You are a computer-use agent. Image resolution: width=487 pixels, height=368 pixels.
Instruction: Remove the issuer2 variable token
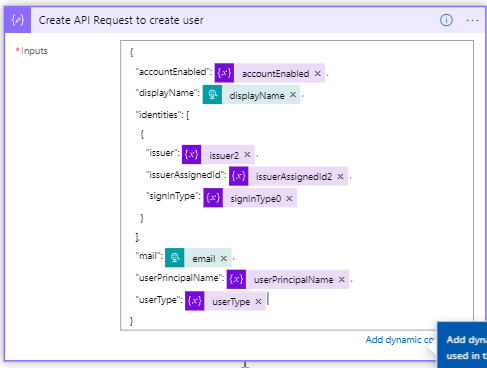(247, 155)
